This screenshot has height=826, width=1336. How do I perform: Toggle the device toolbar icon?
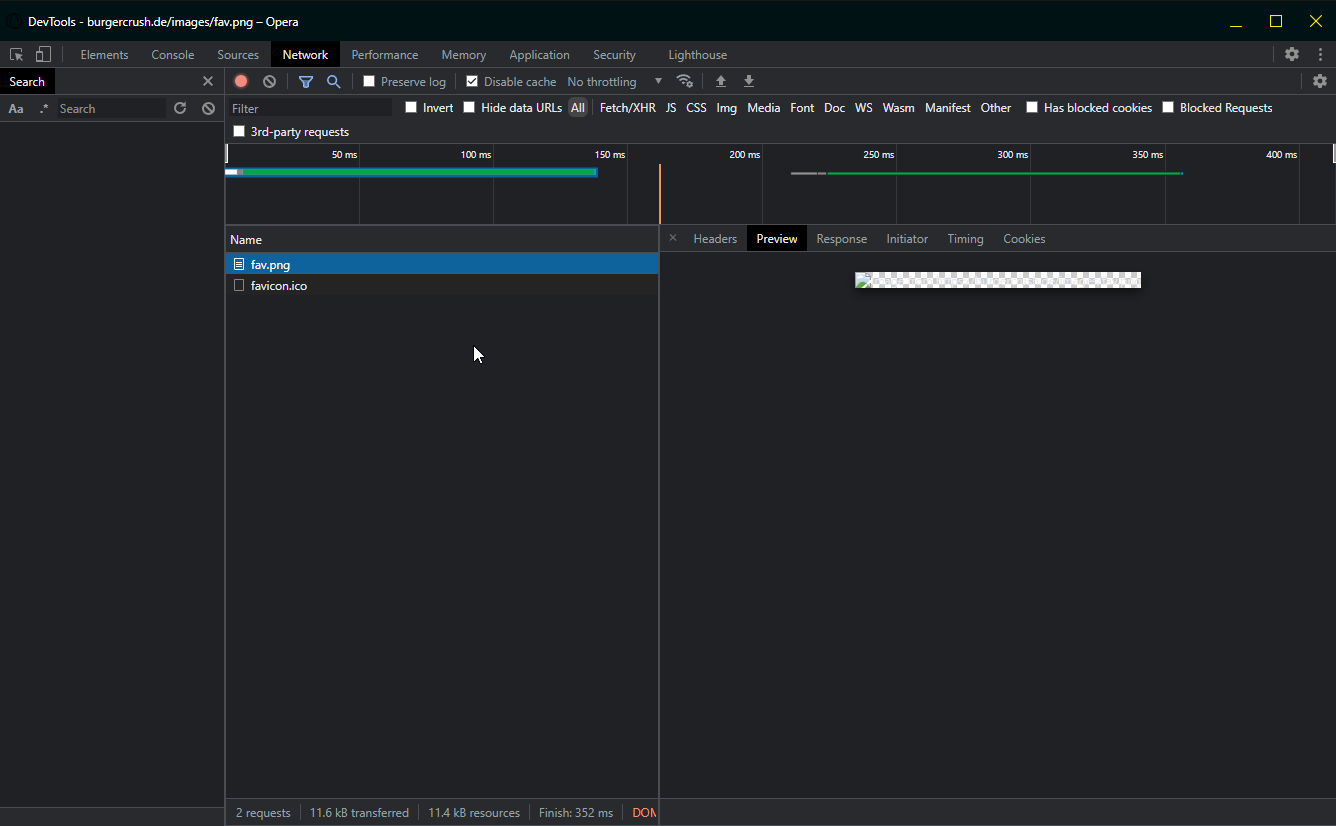(x=43, y=55)
